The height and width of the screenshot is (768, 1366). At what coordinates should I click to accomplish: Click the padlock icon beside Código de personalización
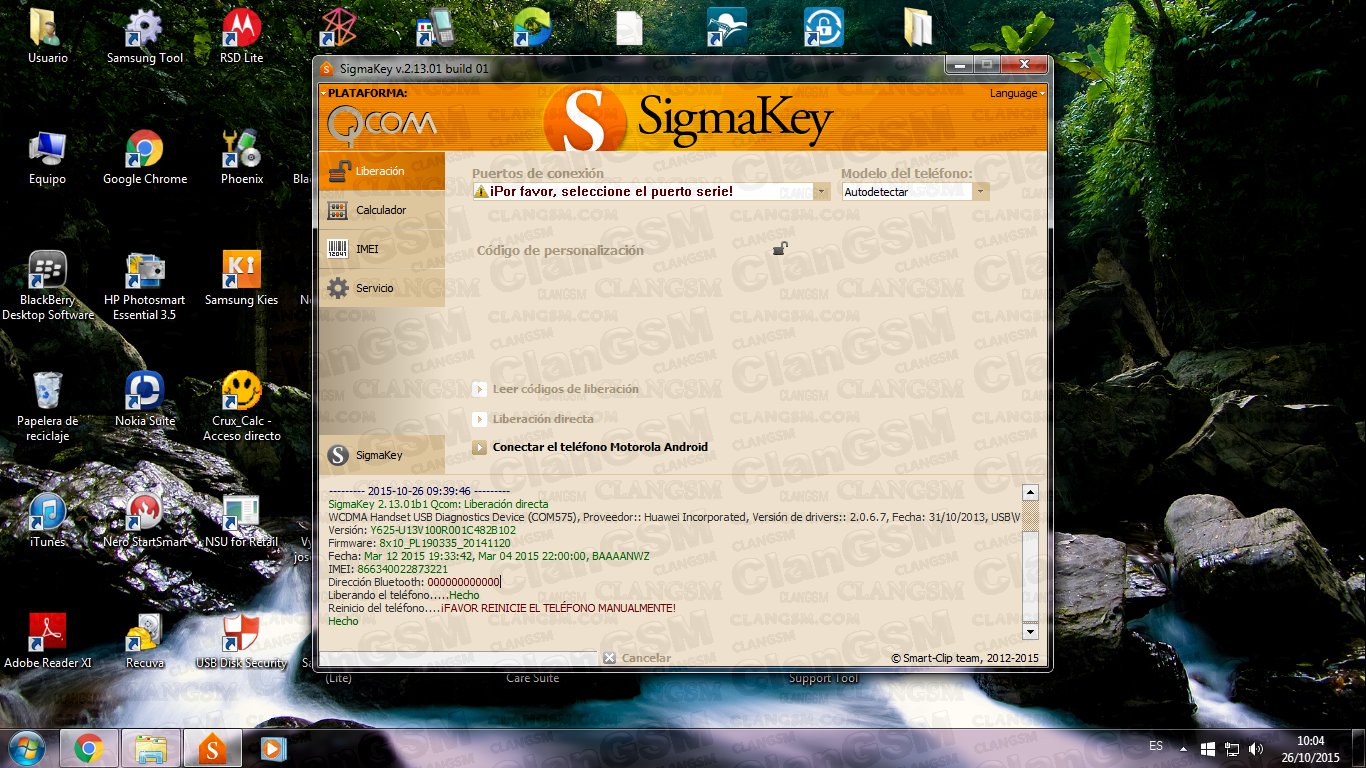point(781,250)
